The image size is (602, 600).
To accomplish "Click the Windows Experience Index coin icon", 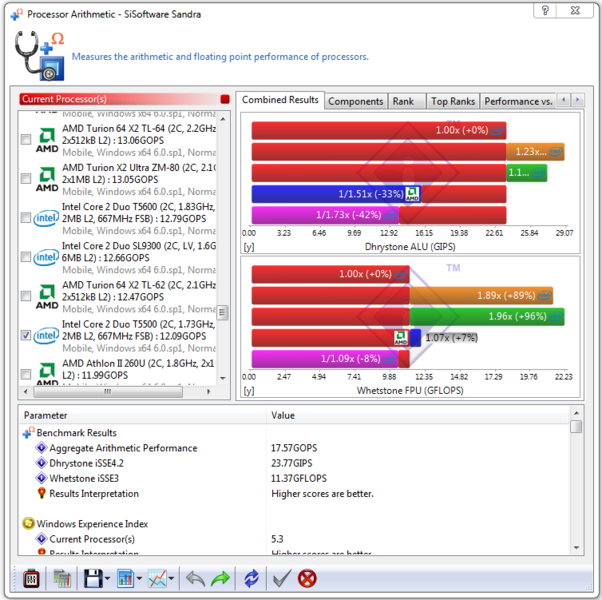I will [28, 523].
